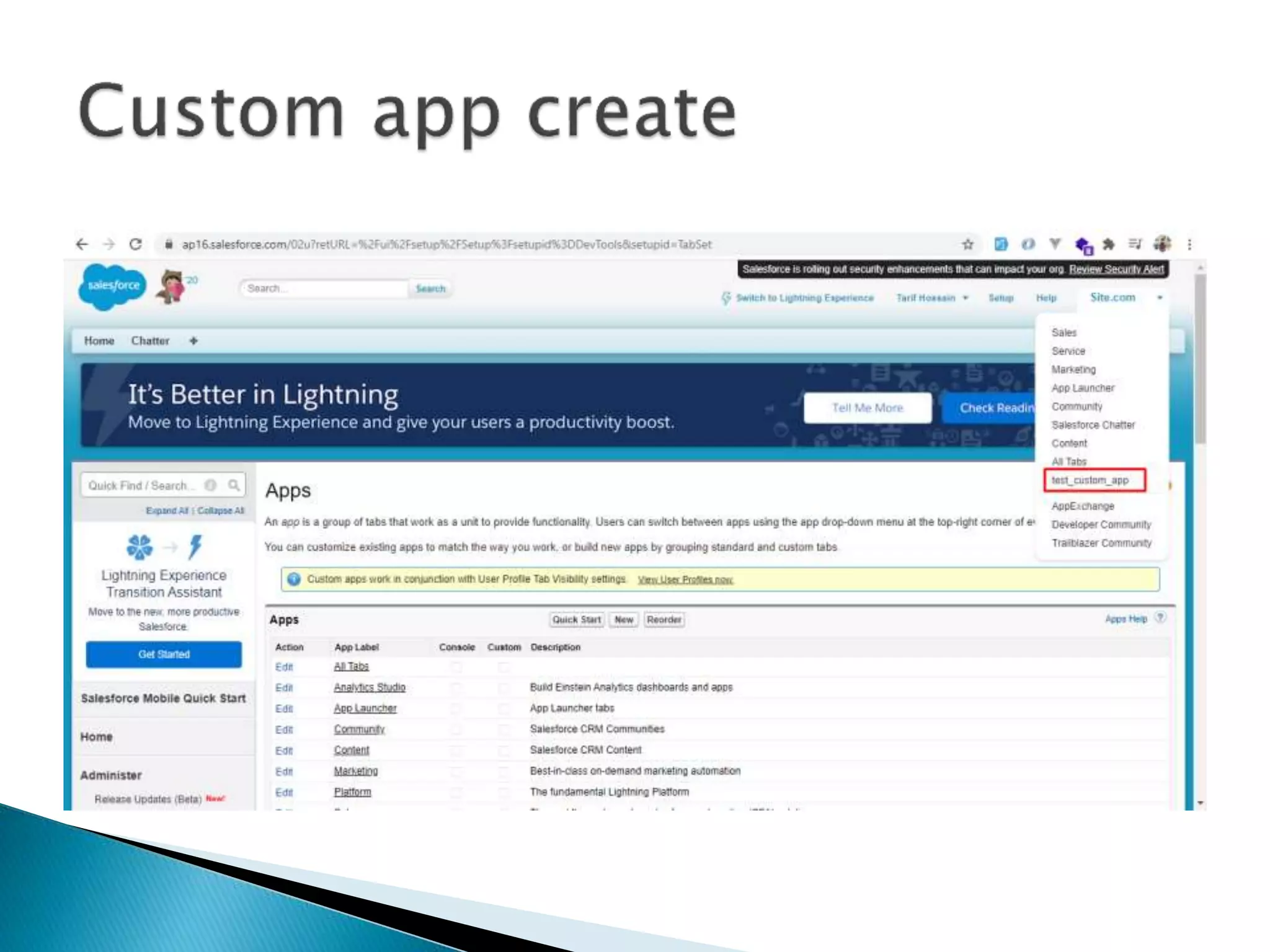This screenshot has height=952, width=1270.
Task: Click the bookmark star icon
Action: (967, 244)
